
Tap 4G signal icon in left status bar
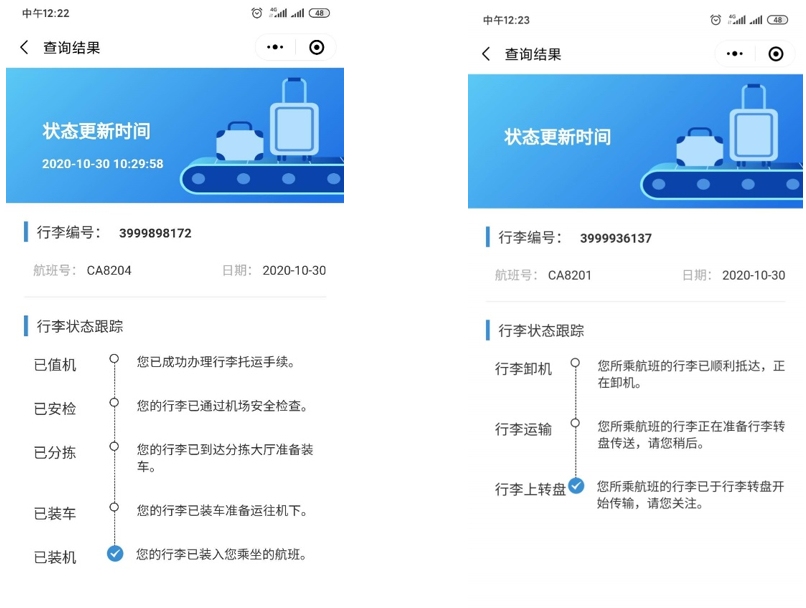[x=278, y=13]
